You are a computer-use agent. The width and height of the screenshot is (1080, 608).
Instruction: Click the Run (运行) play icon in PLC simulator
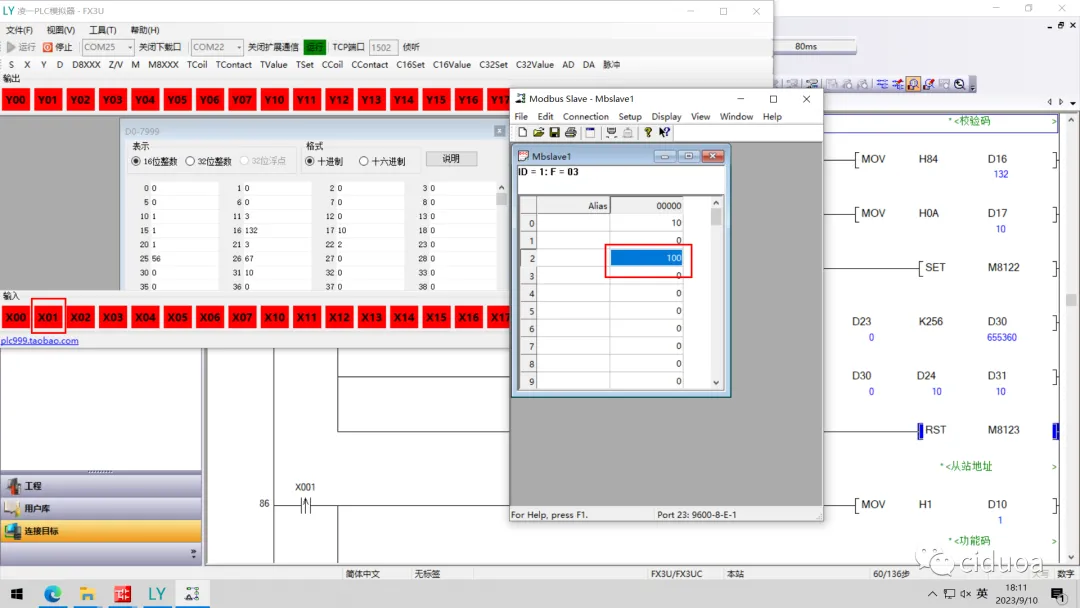click(11, 47)
